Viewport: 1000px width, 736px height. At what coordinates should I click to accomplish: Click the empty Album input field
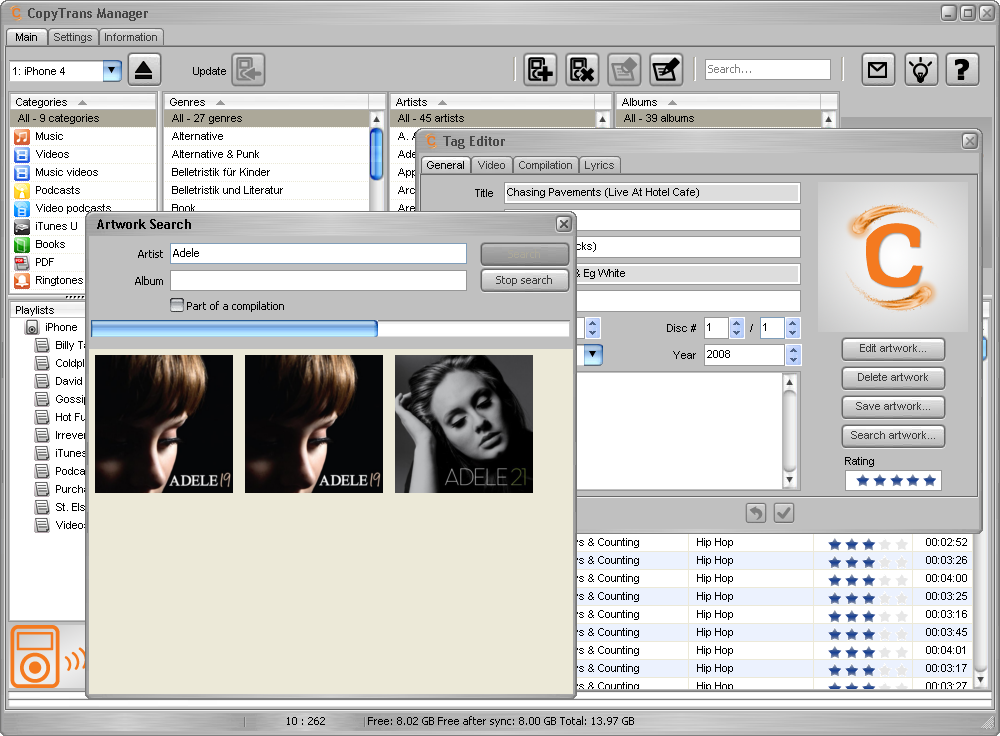pyautogui.click(x=318, y=281)
